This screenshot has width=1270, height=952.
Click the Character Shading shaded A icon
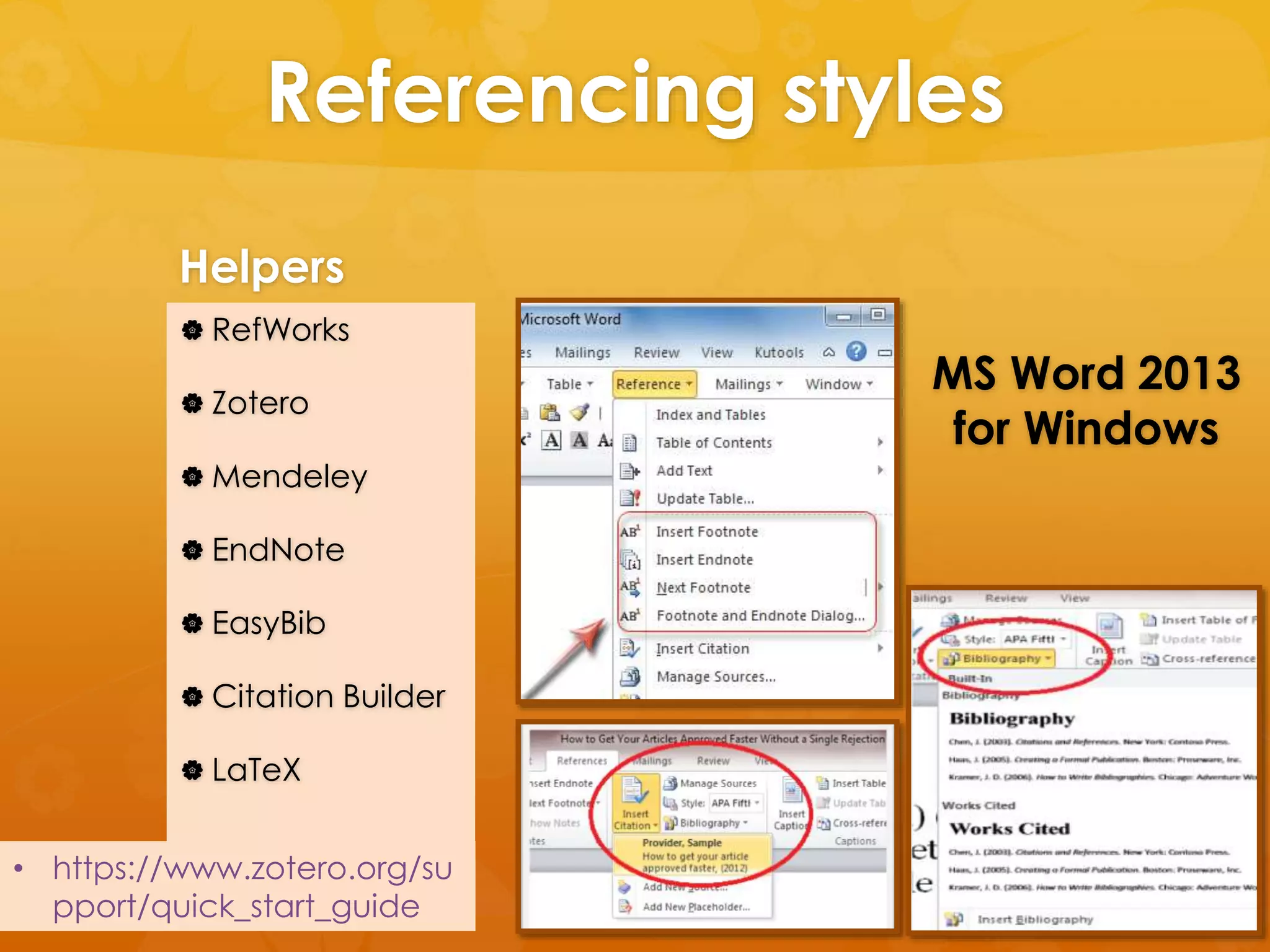coord(580,441)
